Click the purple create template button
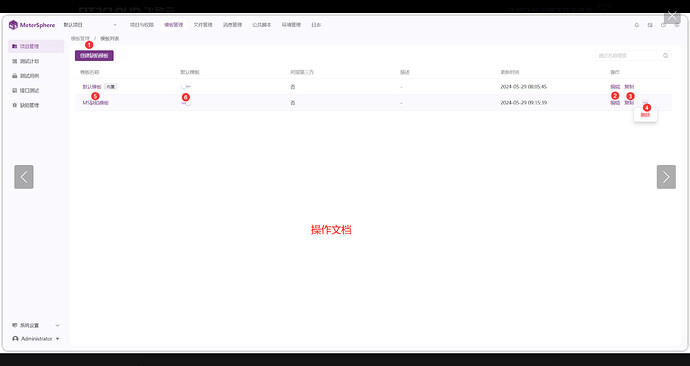Viewport: 690px width, 366px height. click(x=94, y=55)
